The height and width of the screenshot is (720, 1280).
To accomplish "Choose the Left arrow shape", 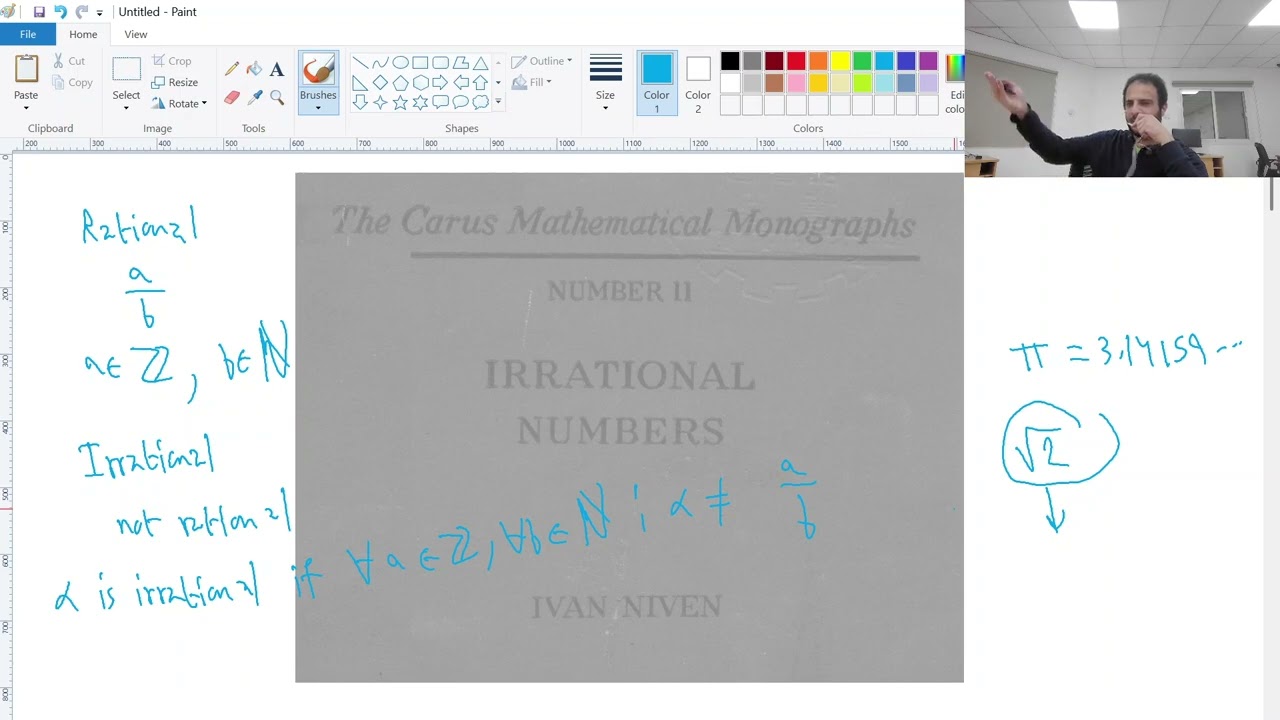I will point(460,82).
